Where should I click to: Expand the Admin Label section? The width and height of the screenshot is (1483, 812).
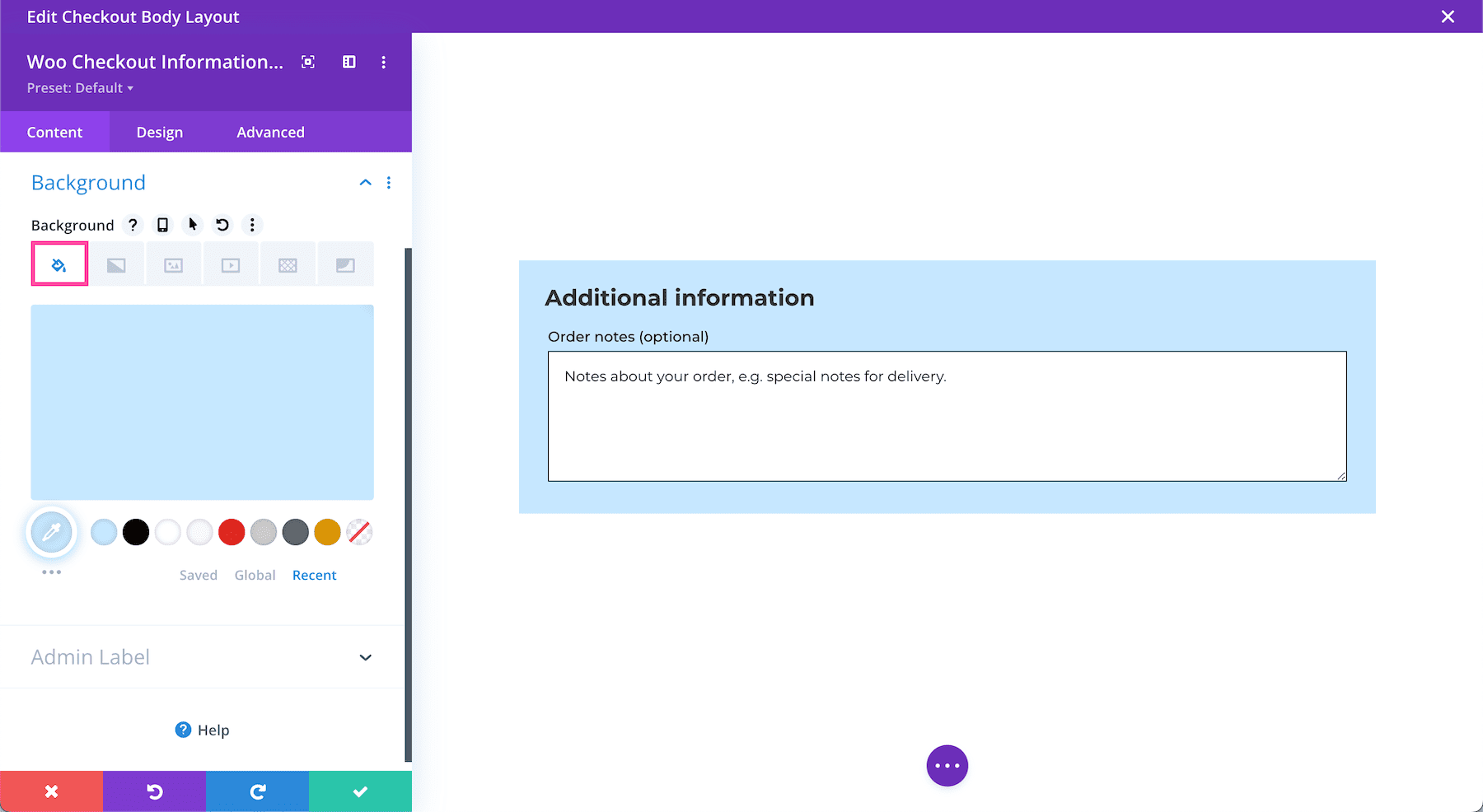202,657
